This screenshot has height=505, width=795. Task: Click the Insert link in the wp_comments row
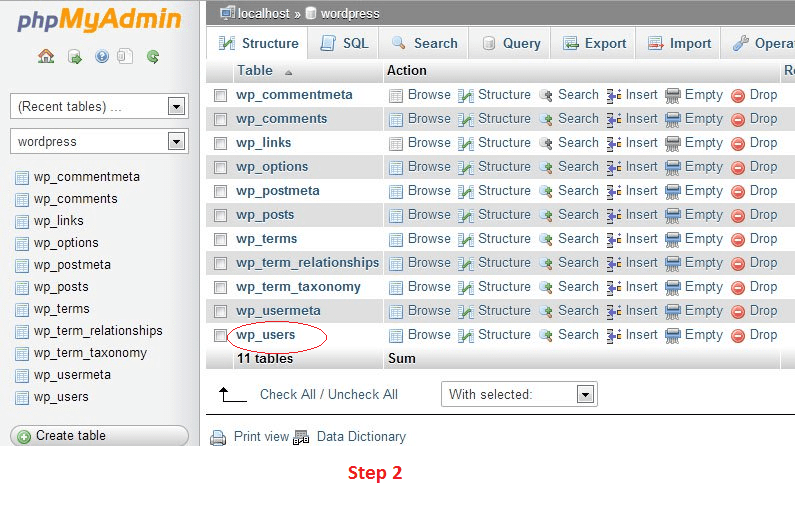641,119
